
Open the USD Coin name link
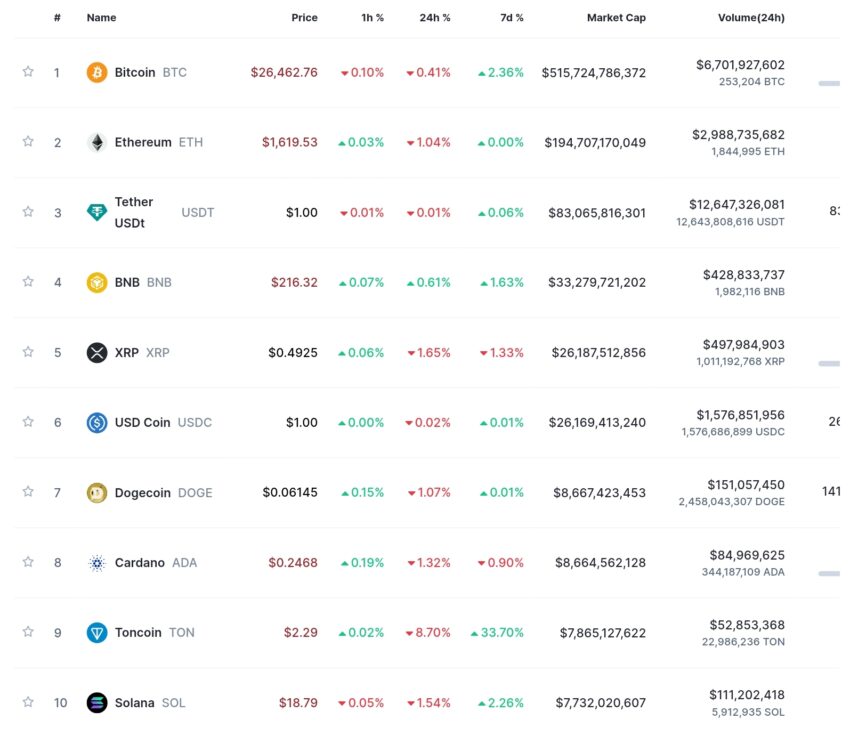[143, 422]
